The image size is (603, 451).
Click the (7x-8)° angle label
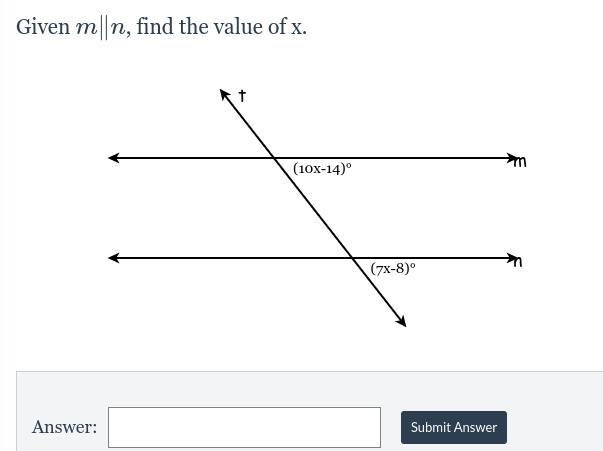click(x=393, y=268)
